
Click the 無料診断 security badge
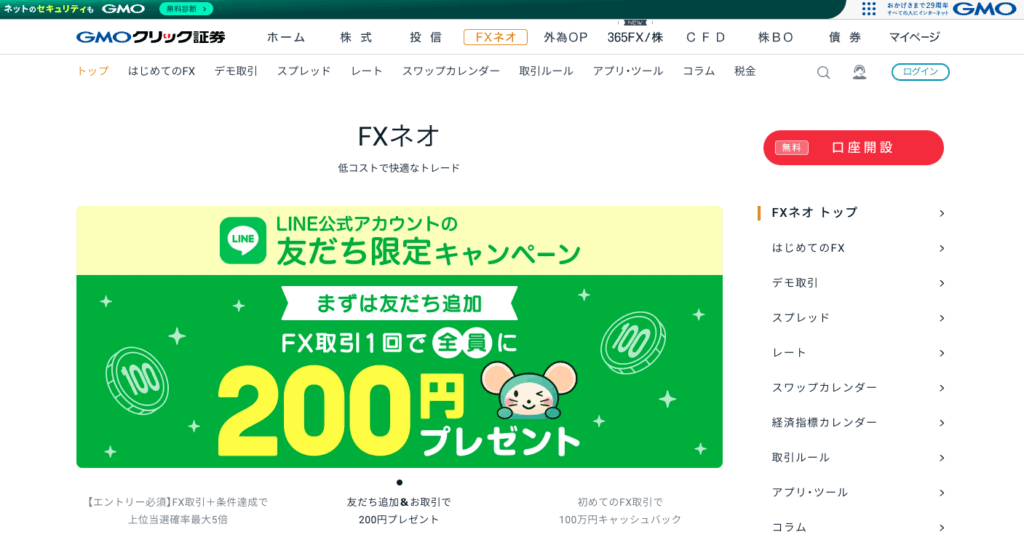click(186, 9)
